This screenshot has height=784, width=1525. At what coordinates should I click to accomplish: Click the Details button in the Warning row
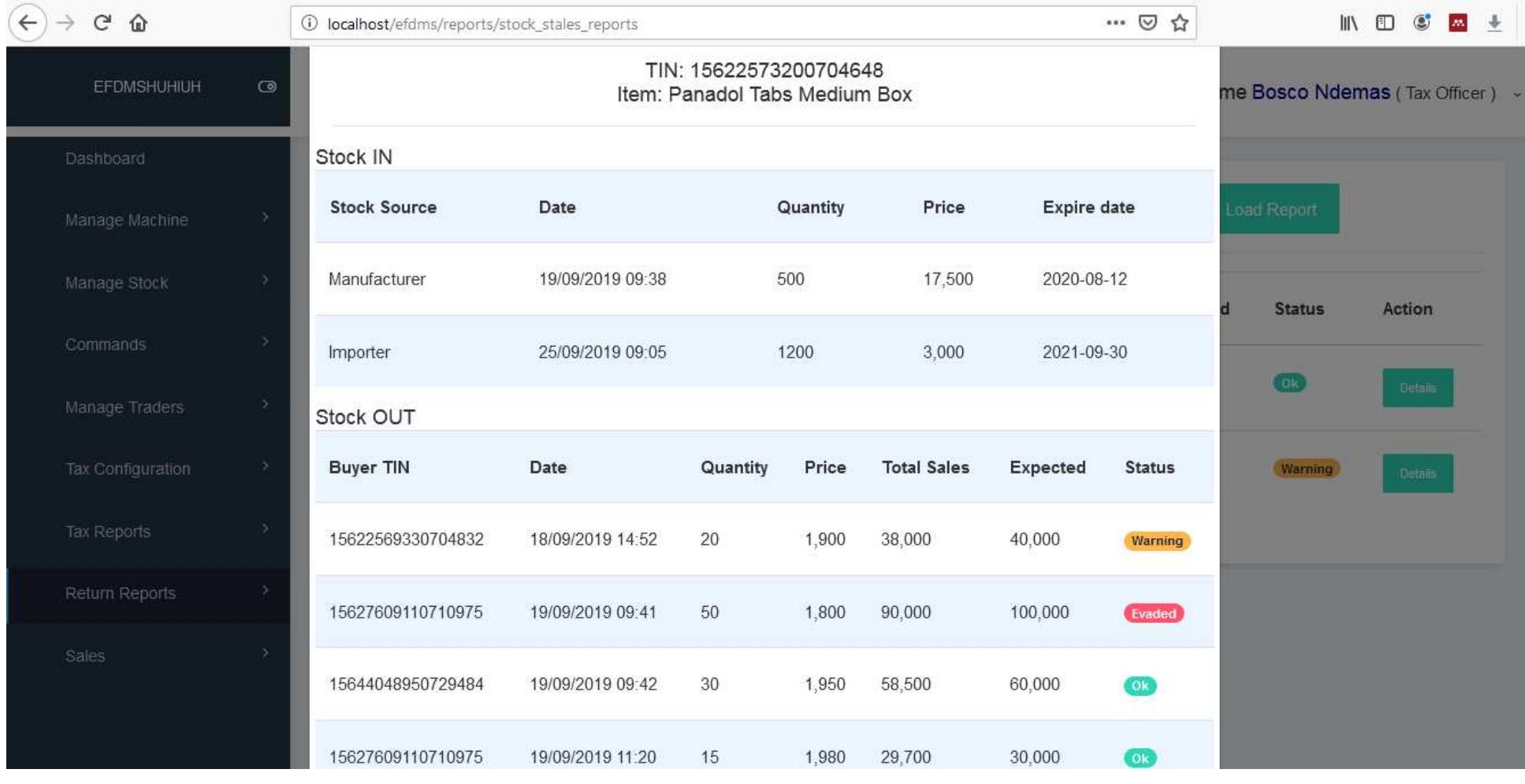[1417, 474]
